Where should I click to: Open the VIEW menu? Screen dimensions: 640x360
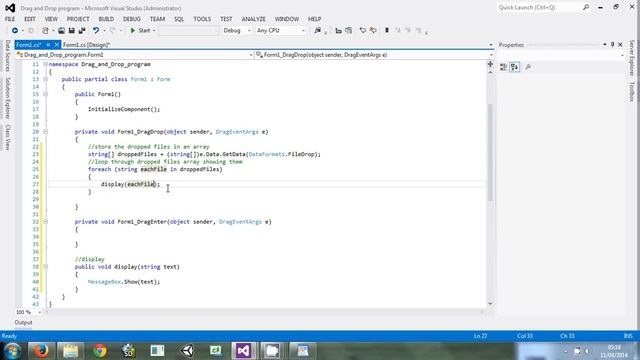coord(51,19)
